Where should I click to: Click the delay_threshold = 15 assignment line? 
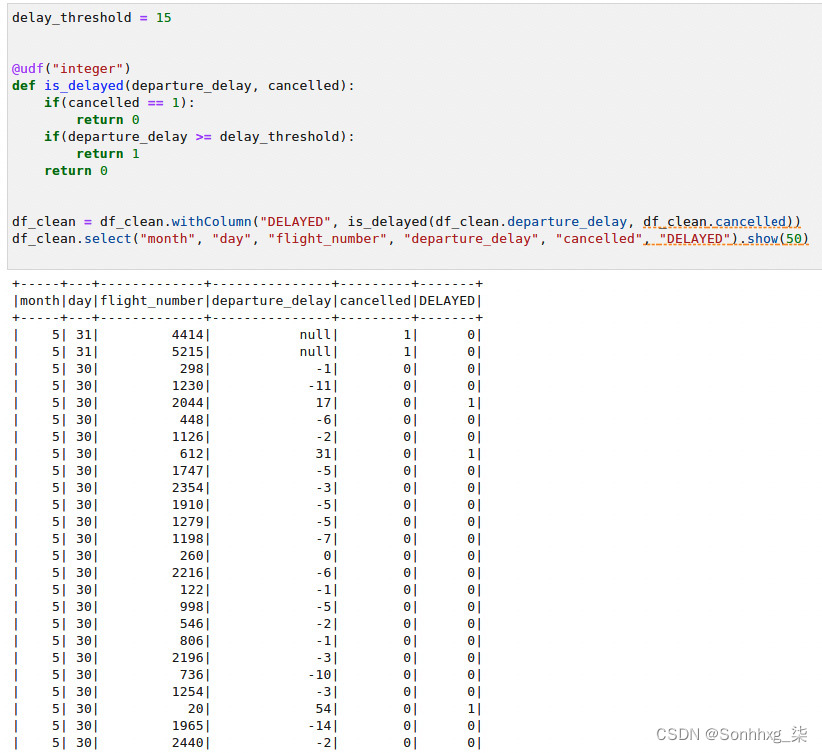coord(91,18)
